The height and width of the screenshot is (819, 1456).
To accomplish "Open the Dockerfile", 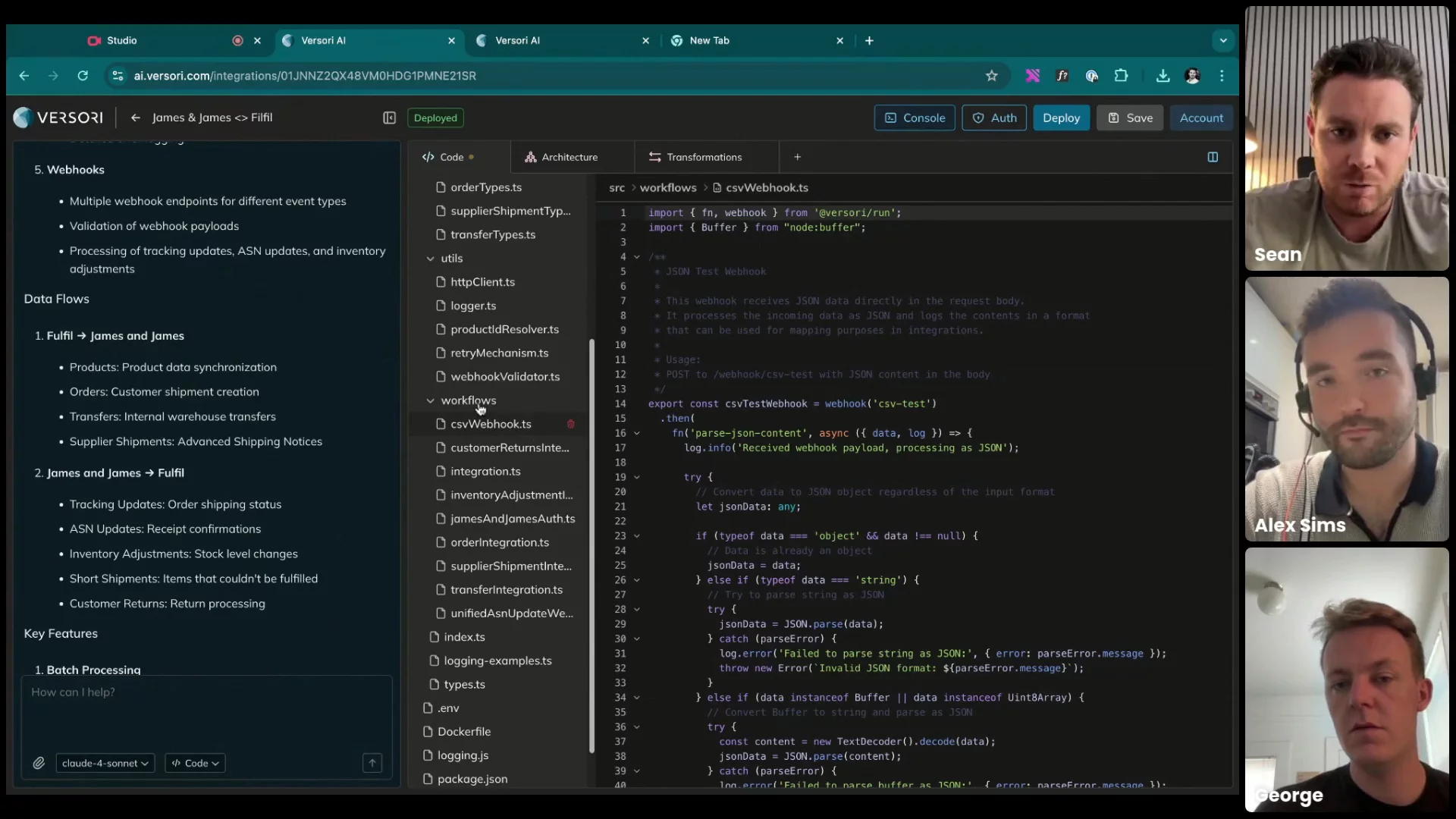I will 464,731.
